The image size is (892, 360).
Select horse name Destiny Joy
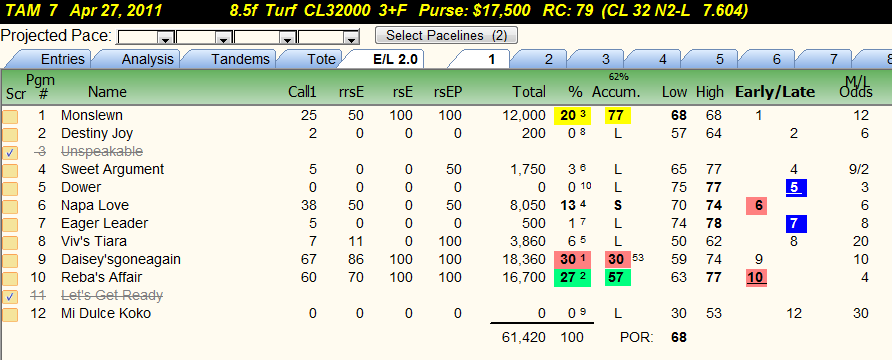97,134
